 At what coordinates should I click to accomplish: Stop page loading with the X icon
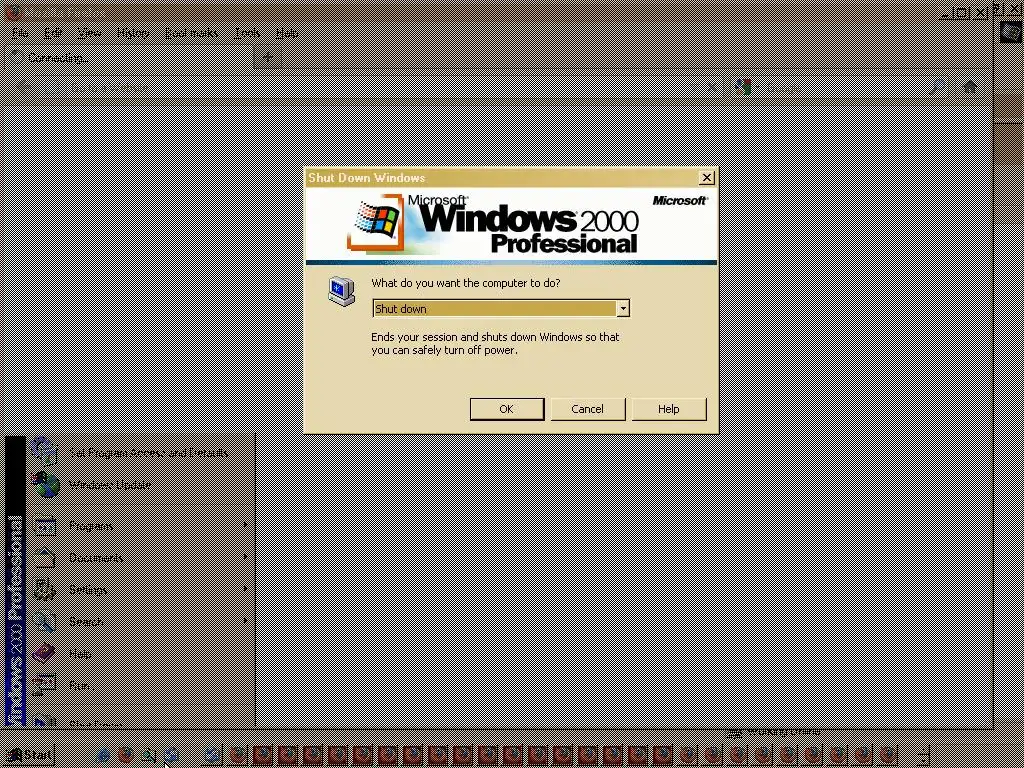pyautogui.click(x=712, y=87)
